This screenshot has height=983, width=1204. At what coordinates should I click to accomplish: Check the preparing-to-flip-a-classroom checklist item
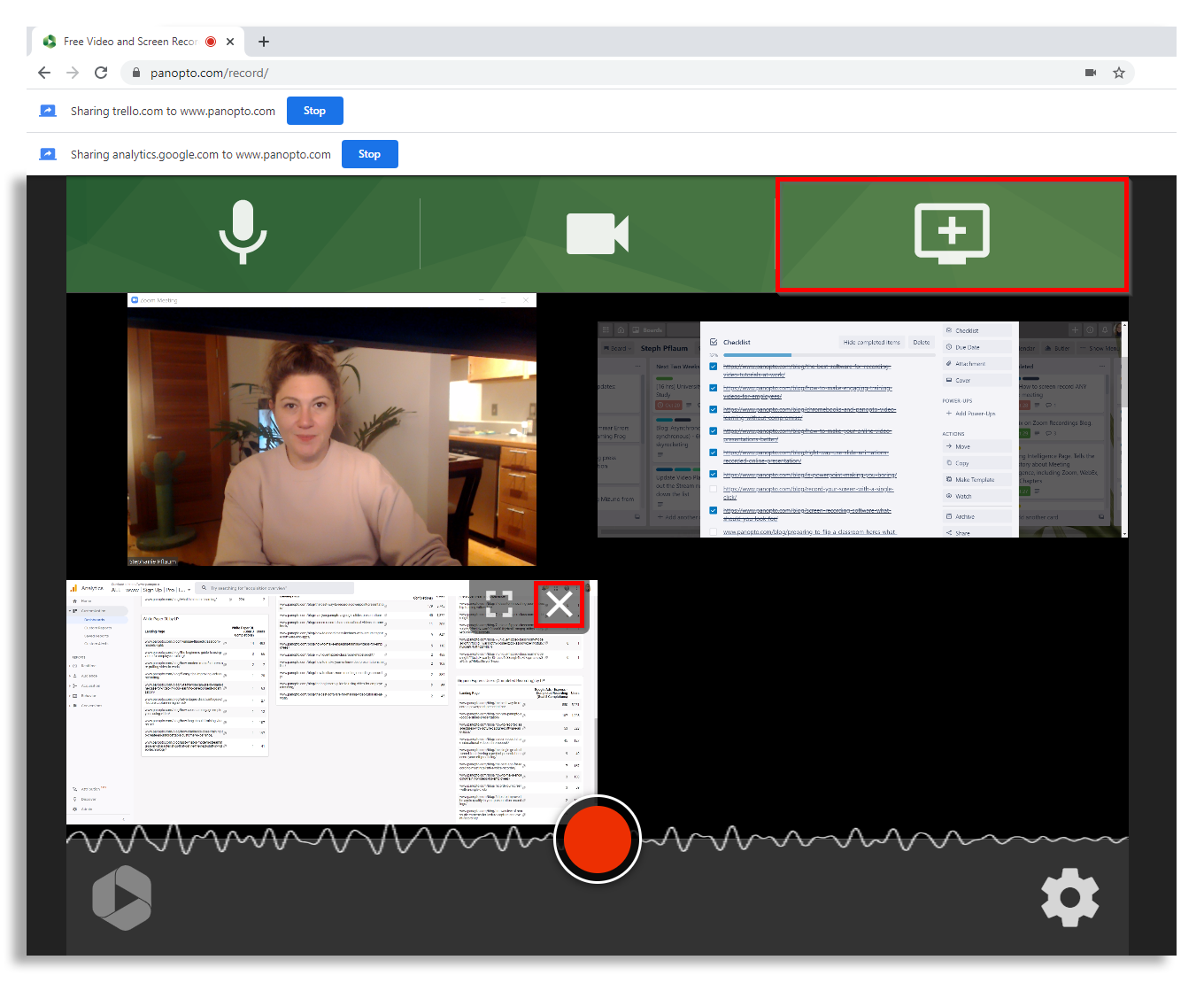click(713, 531)
